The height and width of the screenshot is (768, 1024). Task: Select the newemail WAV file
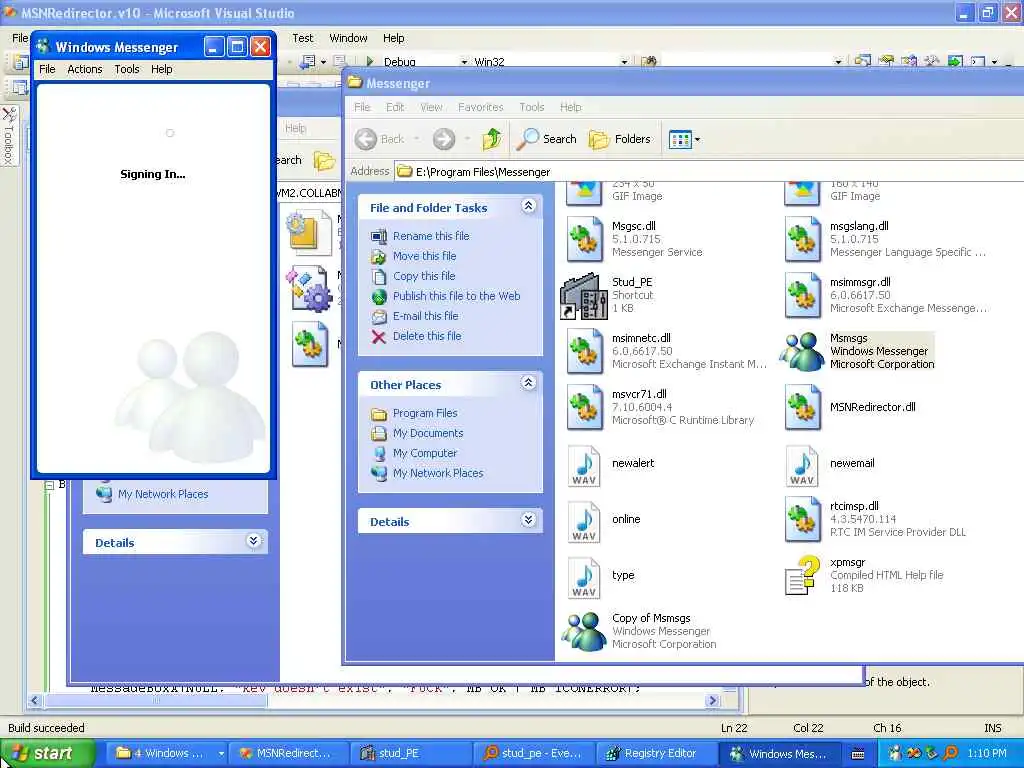pos(803,466)
